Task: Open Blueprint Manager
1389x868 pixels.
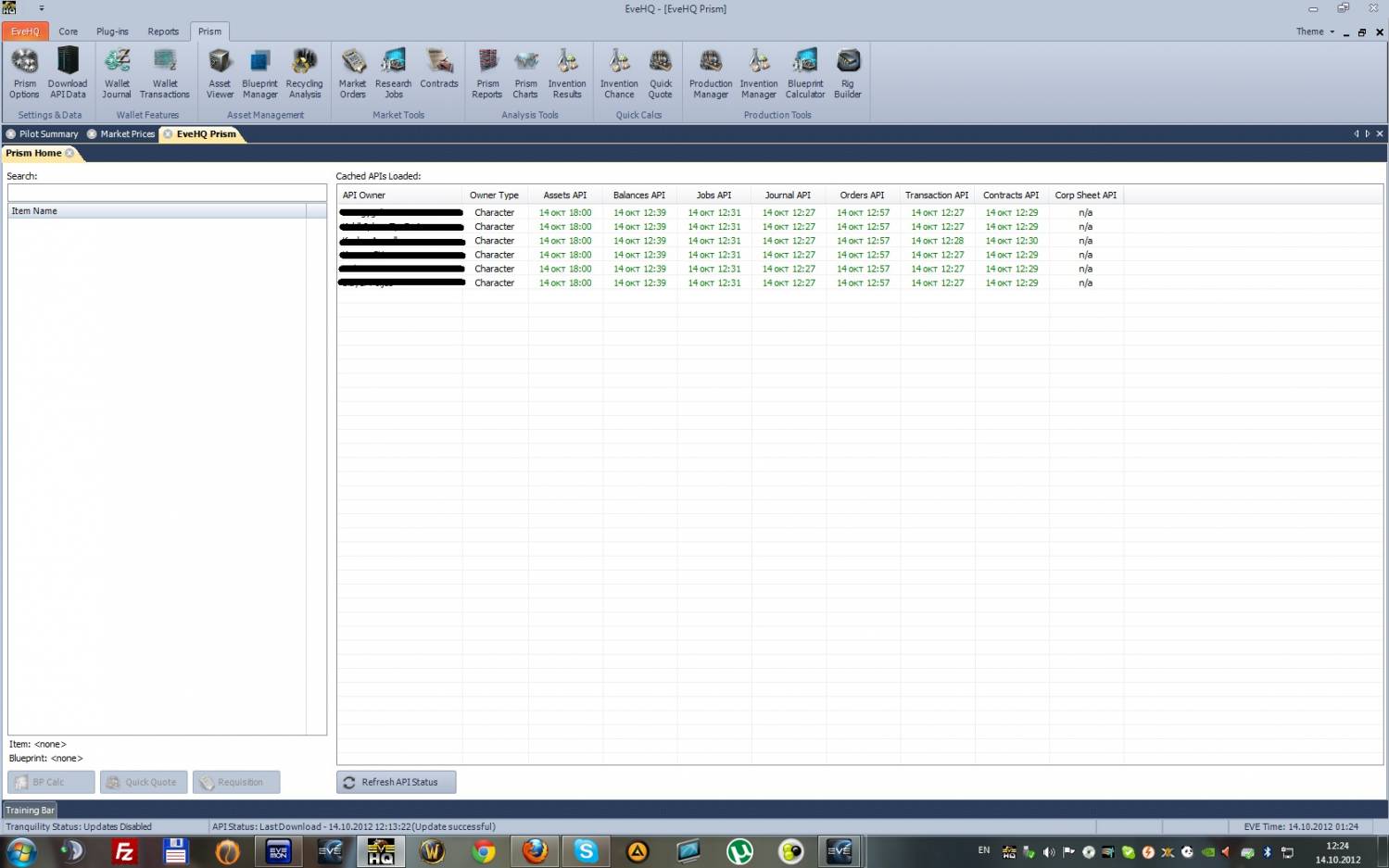Action: pyautogui.click(x=259, y=73)
